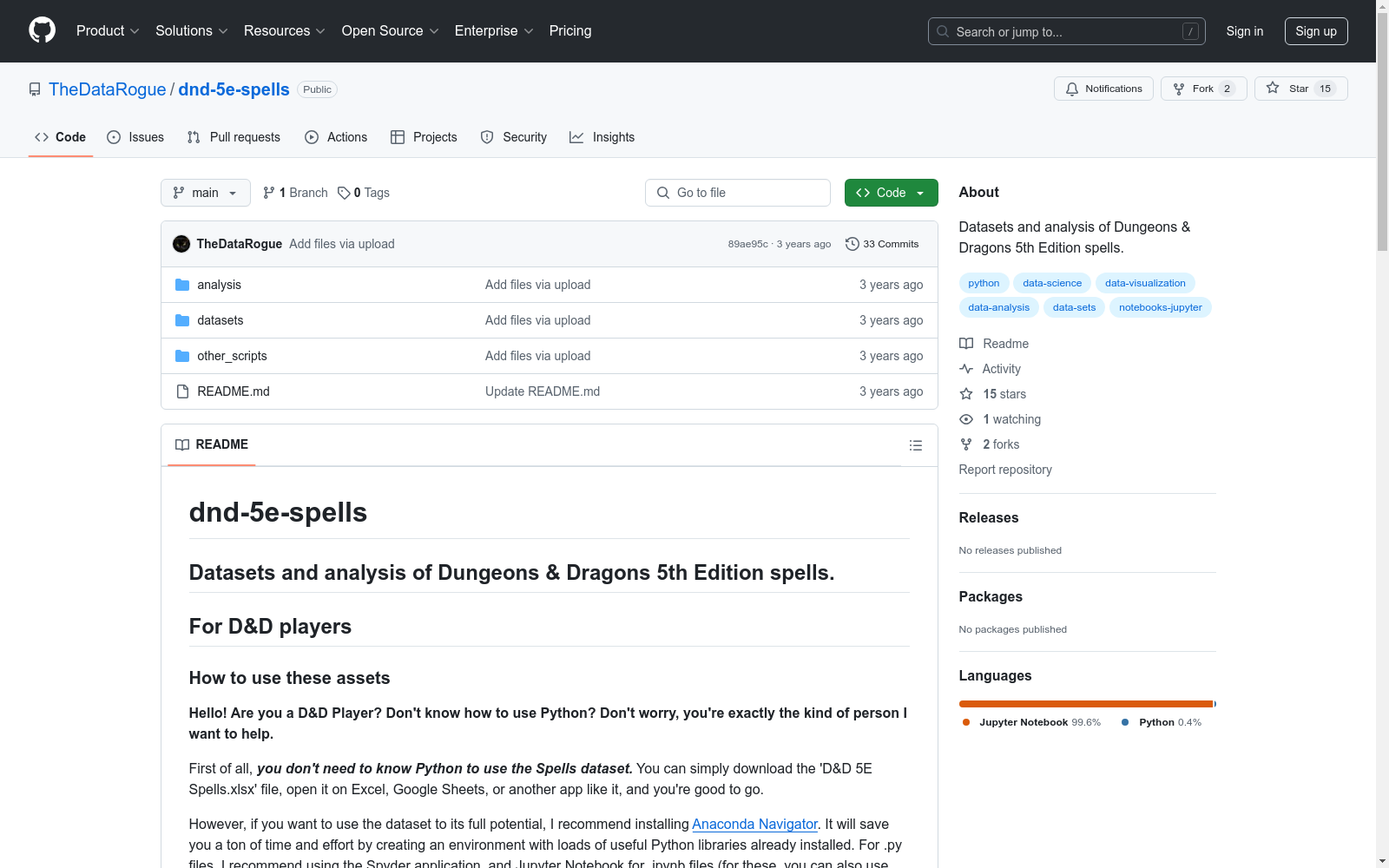The height and width of the screenshot is (868, 1389).
Task: Click the book icon beside Readme
Action: [x=966, y=344]
